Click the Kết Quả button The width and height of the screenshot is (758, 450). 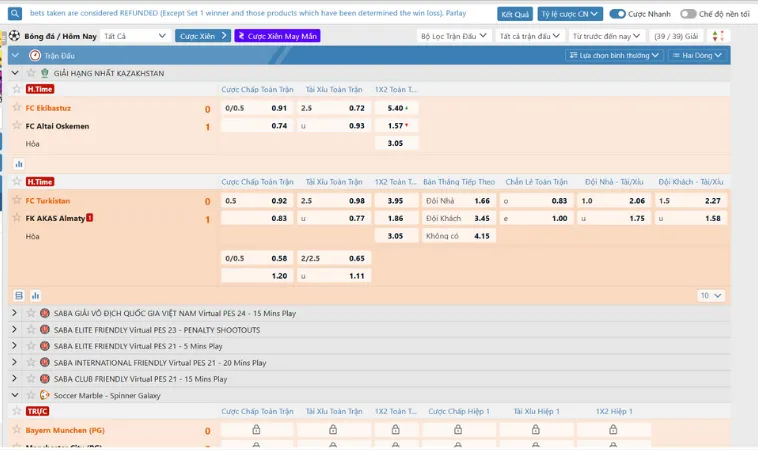515,14
